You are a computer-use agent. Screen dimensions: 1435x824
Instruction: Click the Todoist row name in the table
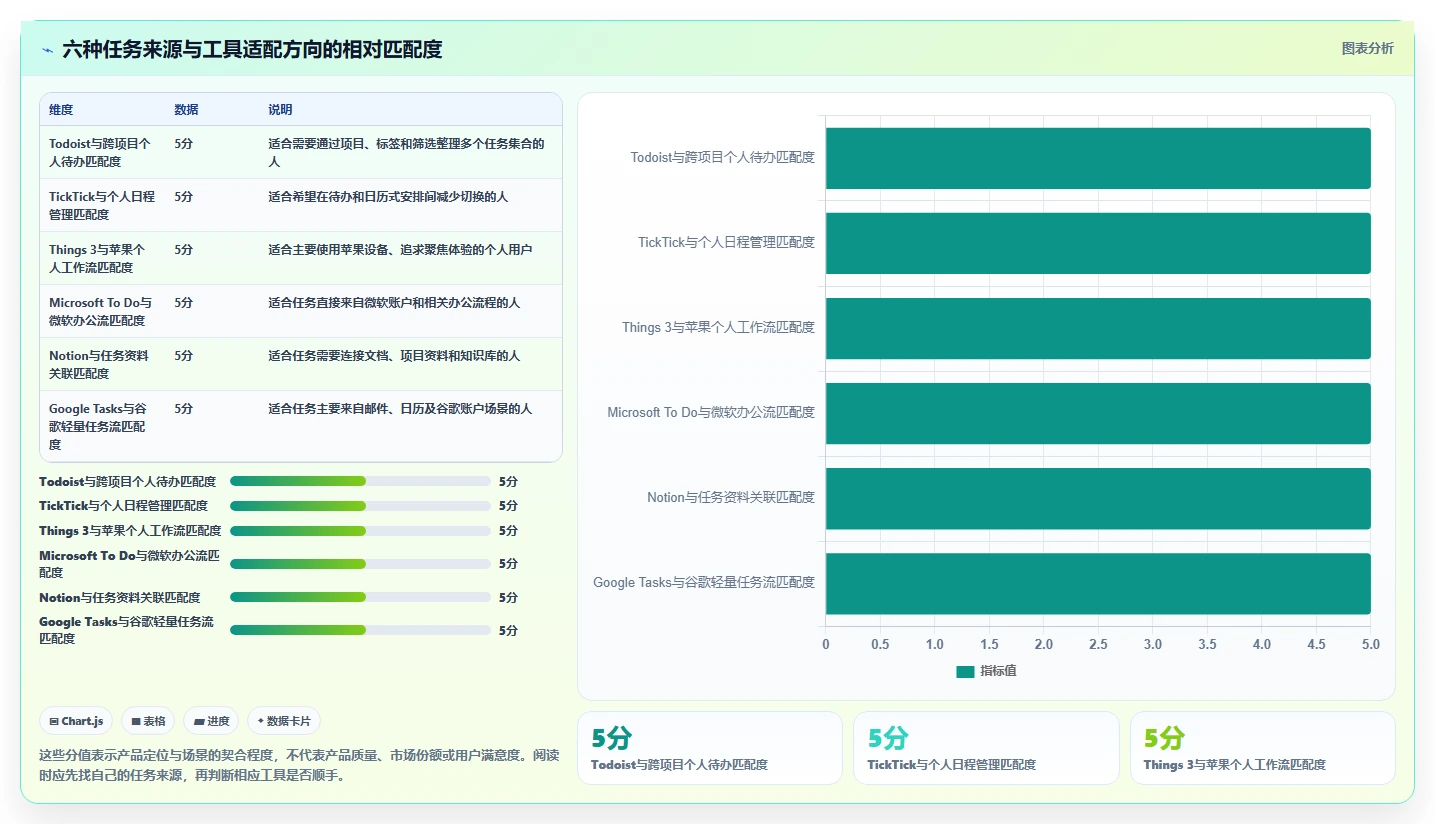(x=101, y=152)
